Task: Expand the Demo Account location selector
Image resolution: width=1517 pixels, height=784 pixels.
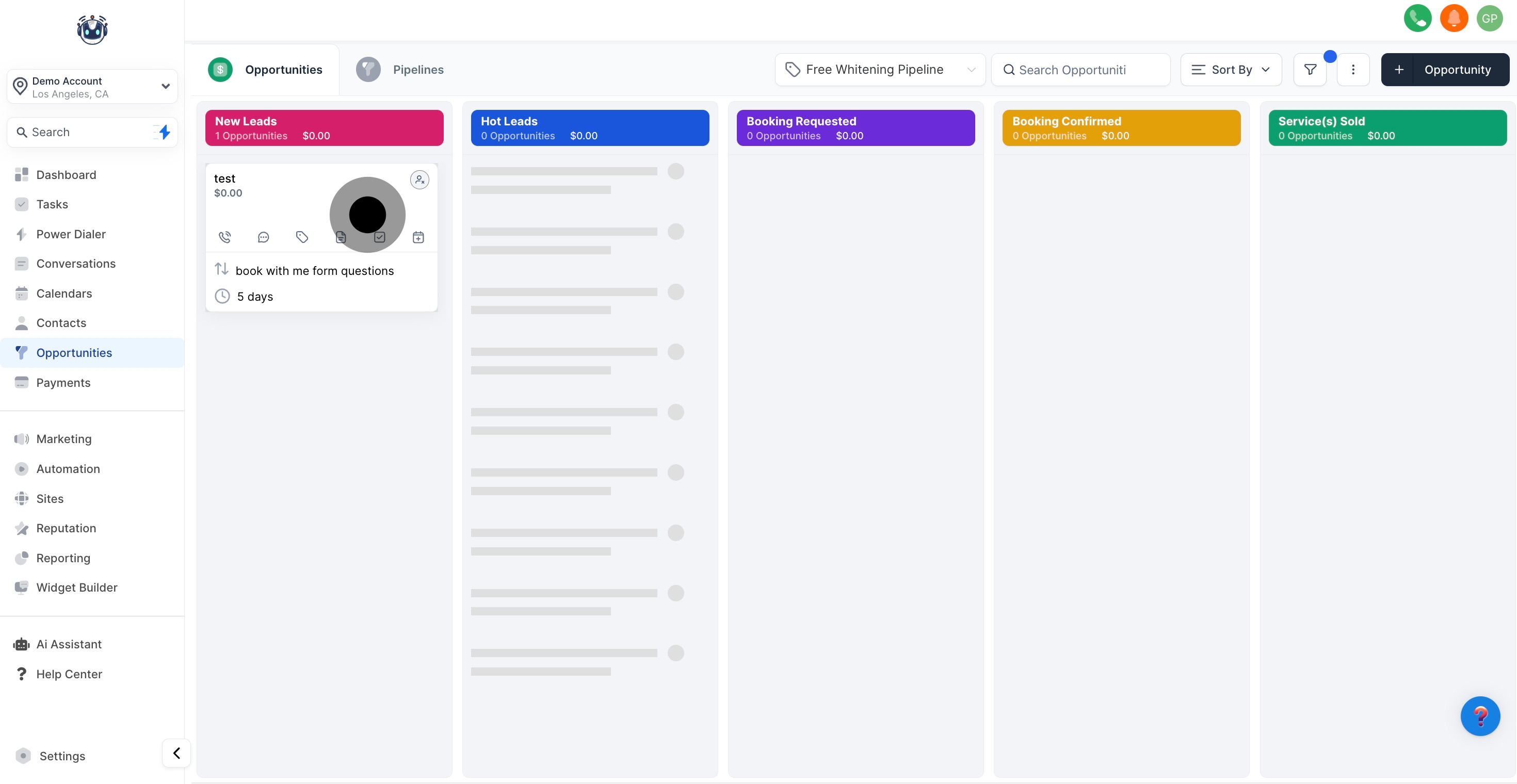Action: pos(92,87)
